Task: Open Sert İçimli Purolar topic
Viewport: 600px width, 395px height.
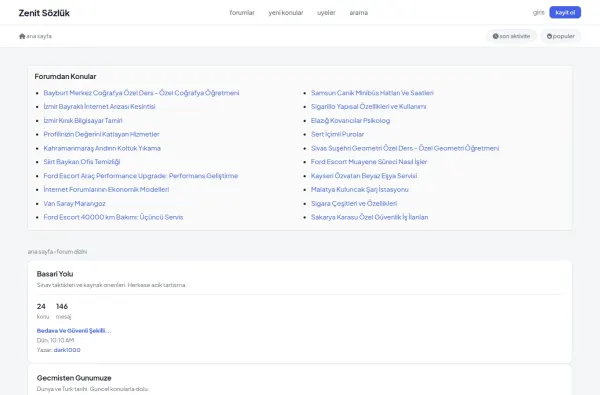Action: pos(338,134)
